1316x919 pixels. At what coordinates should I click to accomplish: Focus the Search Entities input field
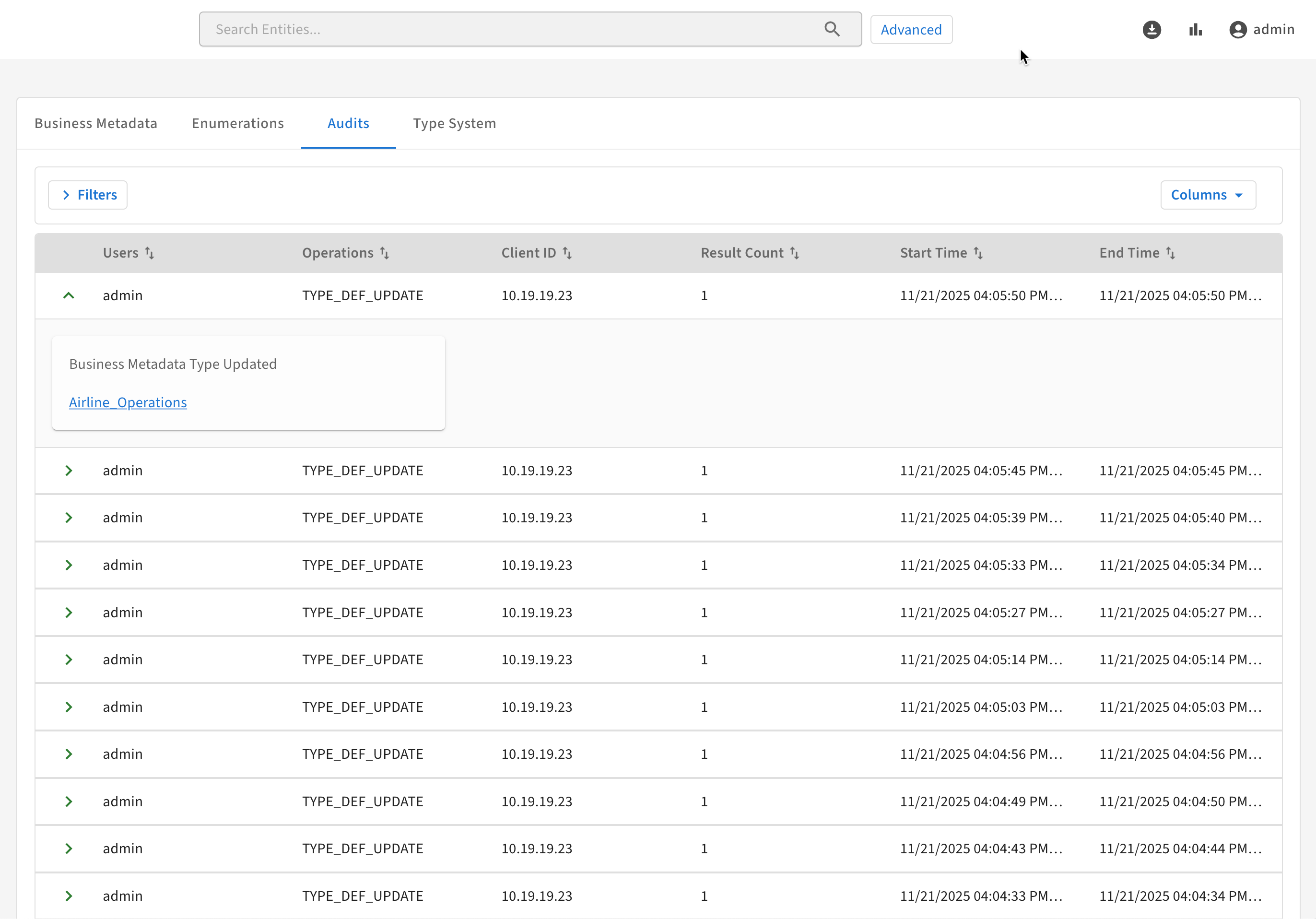[x=510, y=29]
